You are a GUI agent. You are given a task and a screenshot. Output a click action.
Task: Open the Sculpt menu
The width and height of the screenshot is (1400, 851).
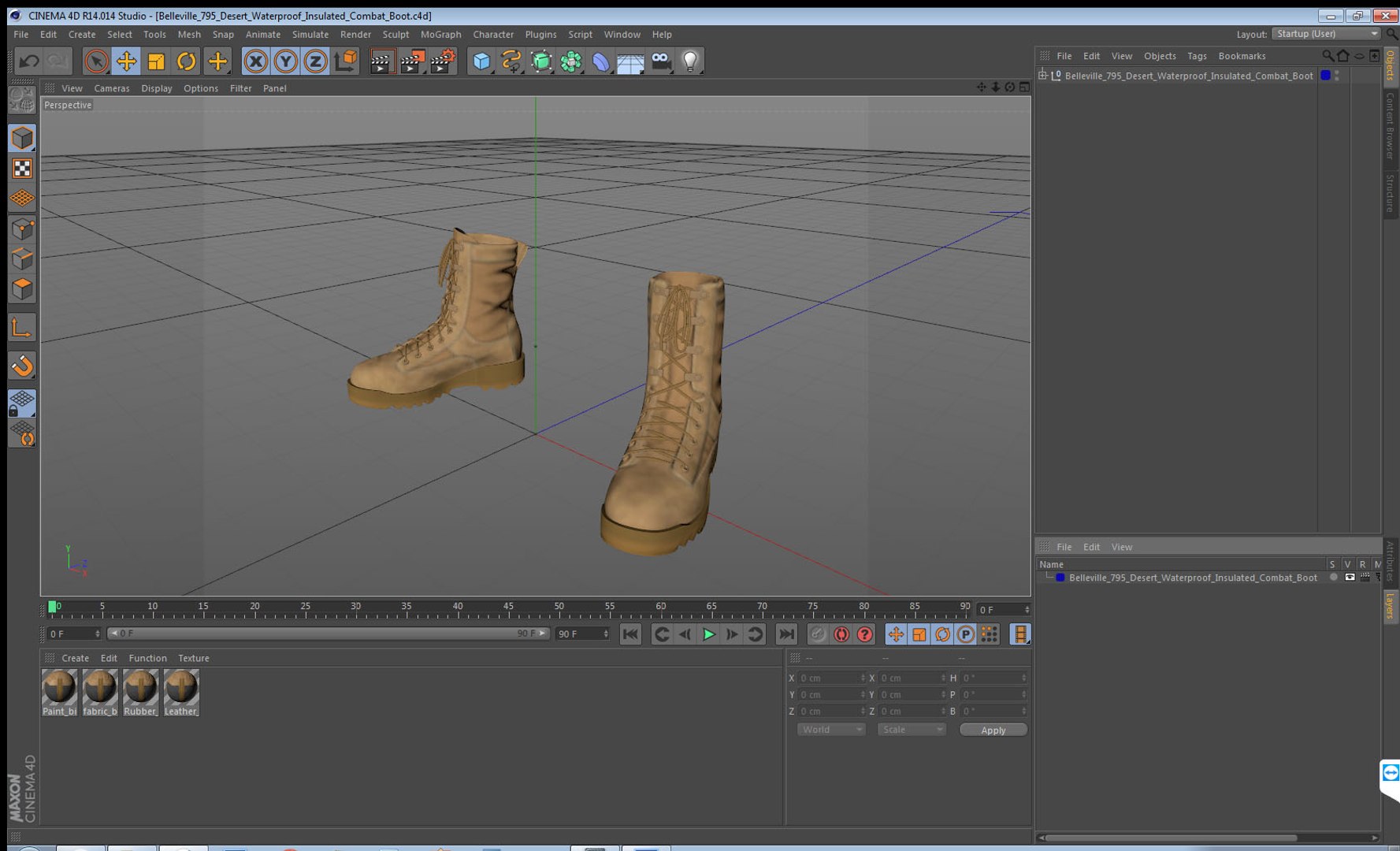click(395, 35)
